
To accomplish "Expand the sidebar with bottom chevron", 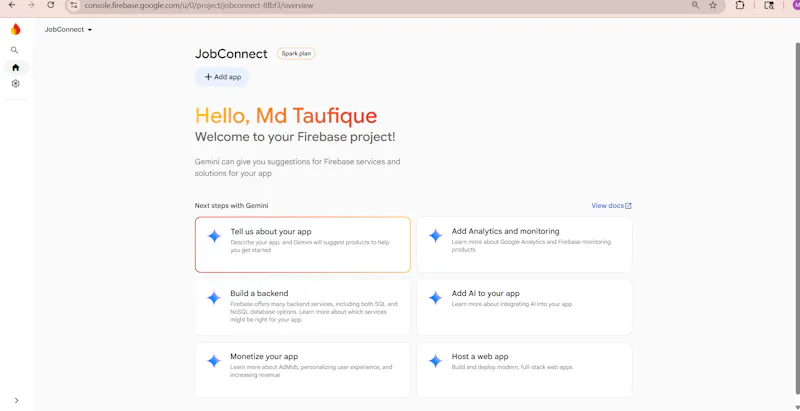I will [x=16, y=400].
